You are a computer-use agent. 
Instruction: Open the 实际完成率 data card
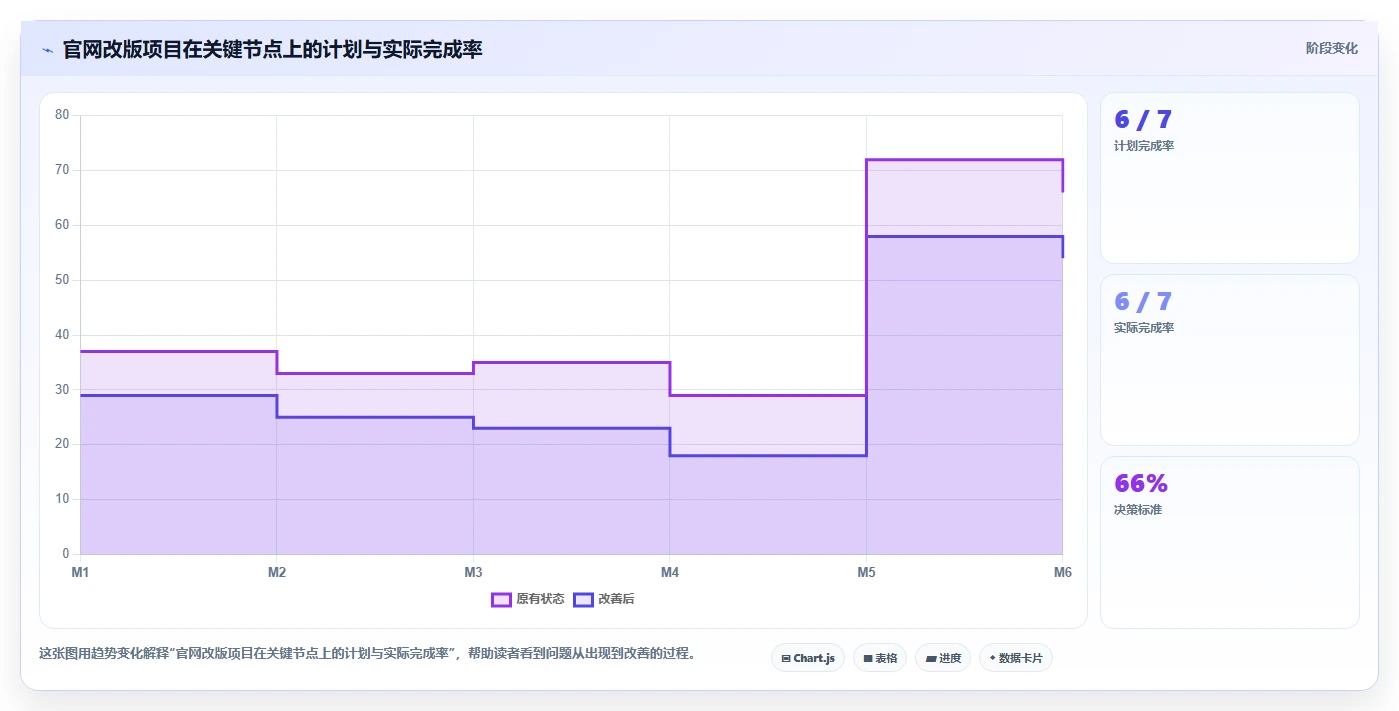pos(1230,360)
